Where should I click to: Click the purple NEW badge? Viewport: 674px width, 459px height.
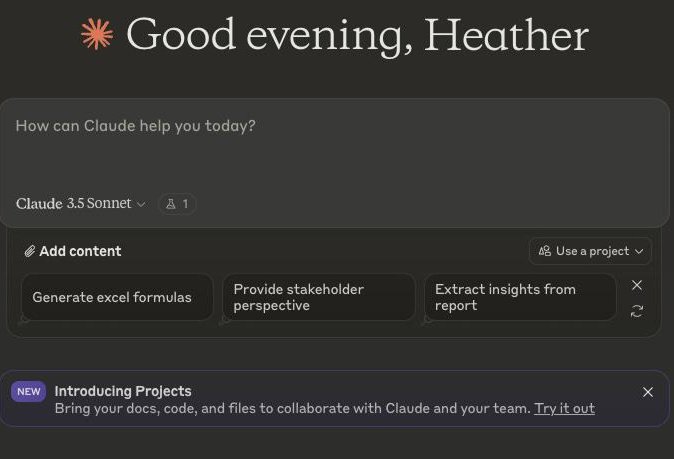(29, 392)
